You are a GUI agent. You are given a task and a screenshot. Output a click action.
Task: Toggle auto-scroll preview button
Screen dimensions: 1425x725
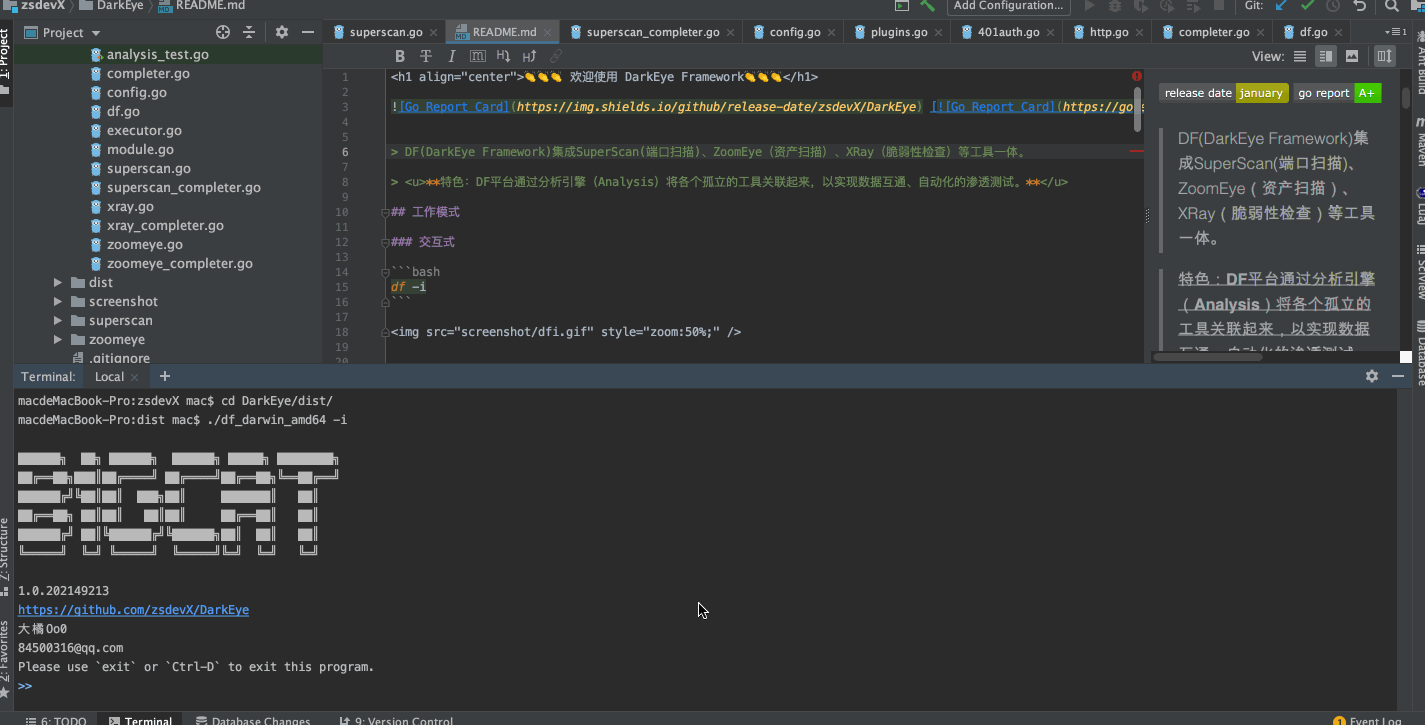point(1385,56)
